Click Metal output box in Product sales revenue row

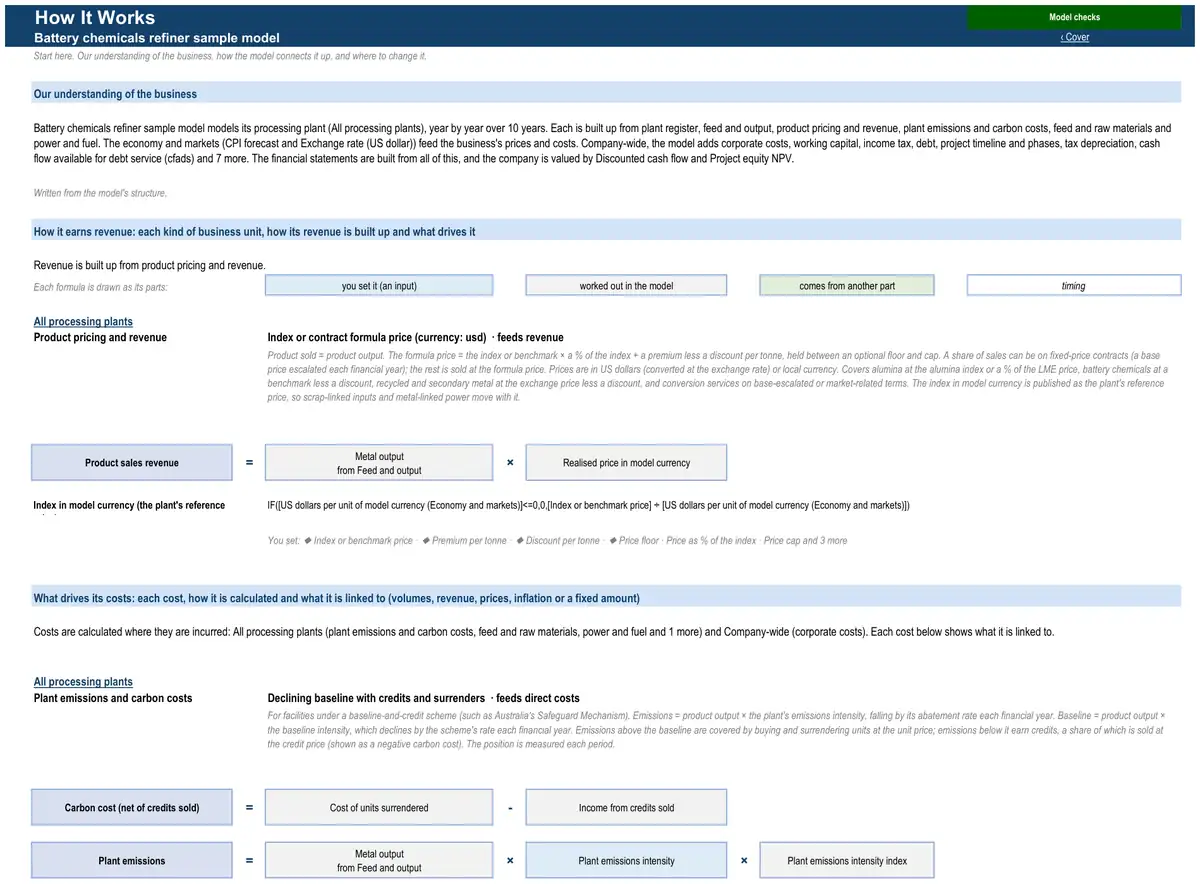(x=379, y=463)
